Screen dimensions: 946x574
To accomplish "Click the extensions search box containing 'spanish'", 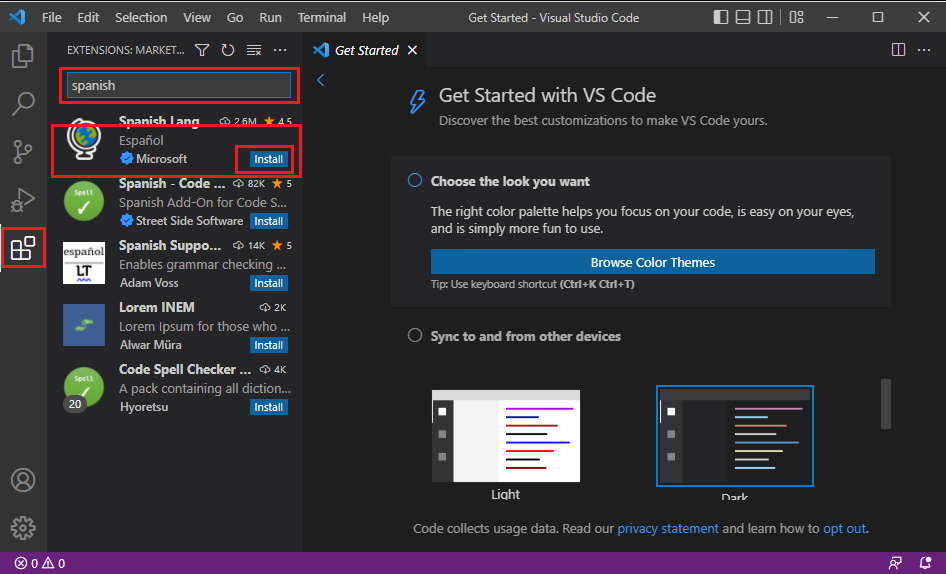I will 179,85.
